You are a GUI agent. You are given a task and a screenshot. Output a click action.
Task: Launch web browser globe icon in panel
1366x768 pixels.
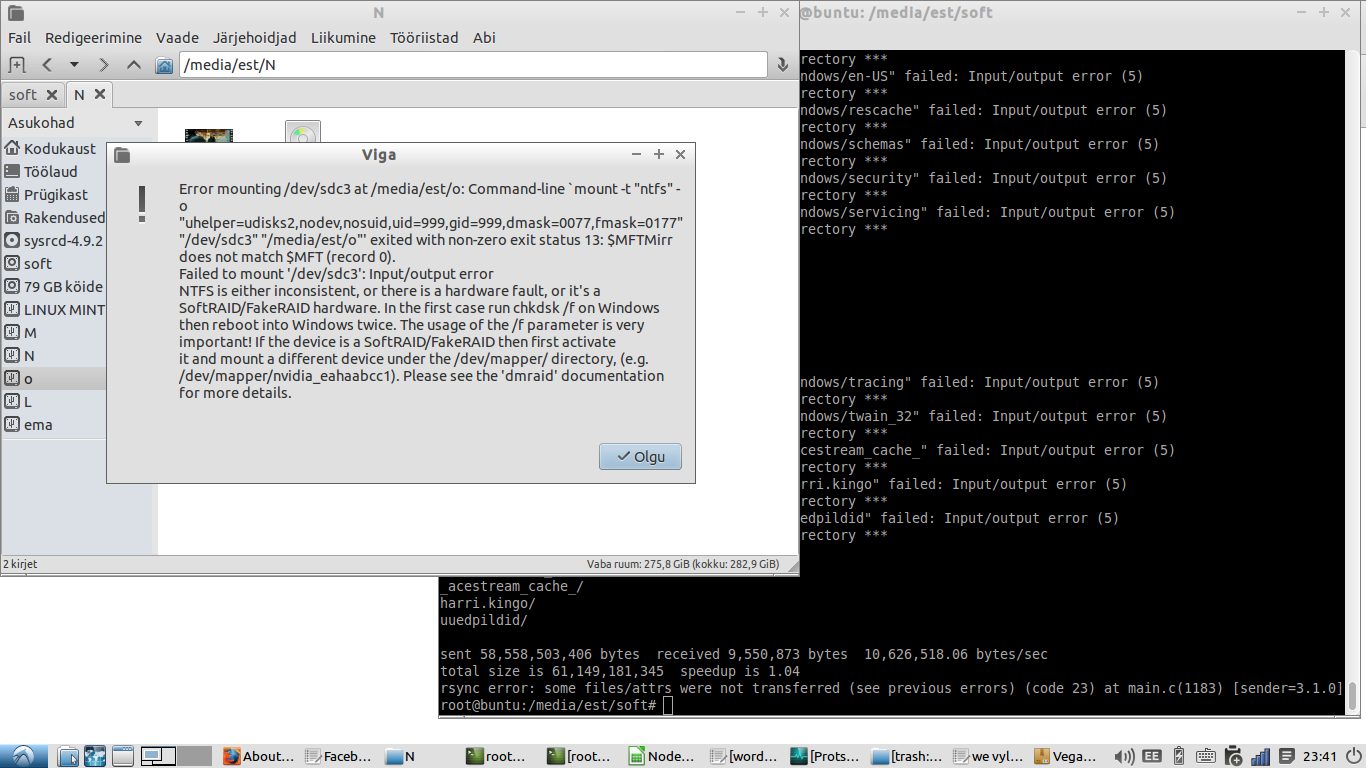click(x=95, y=756)
